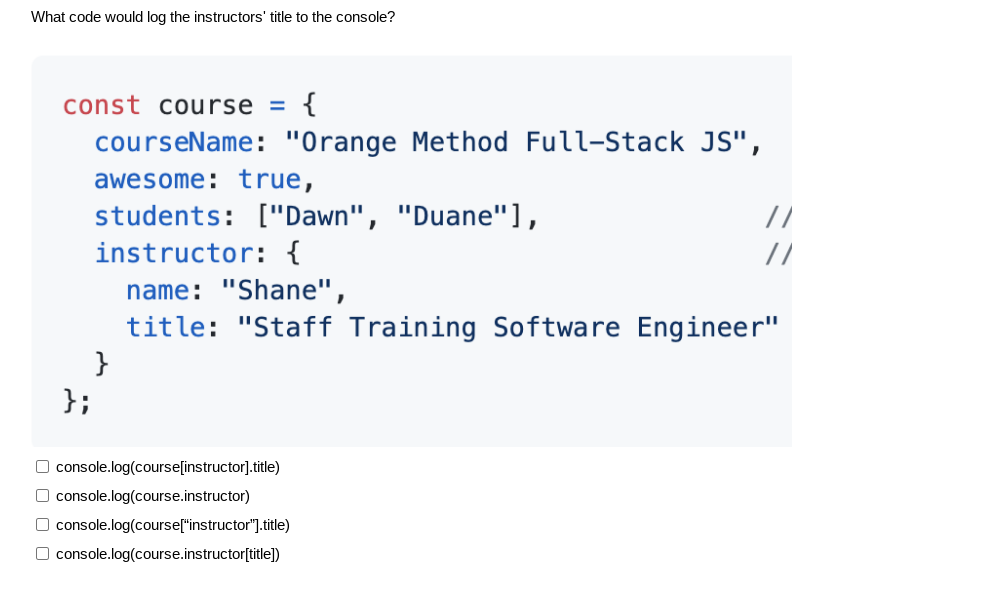
Task: Click the question text at the top
Action: (x=213, y=17)
